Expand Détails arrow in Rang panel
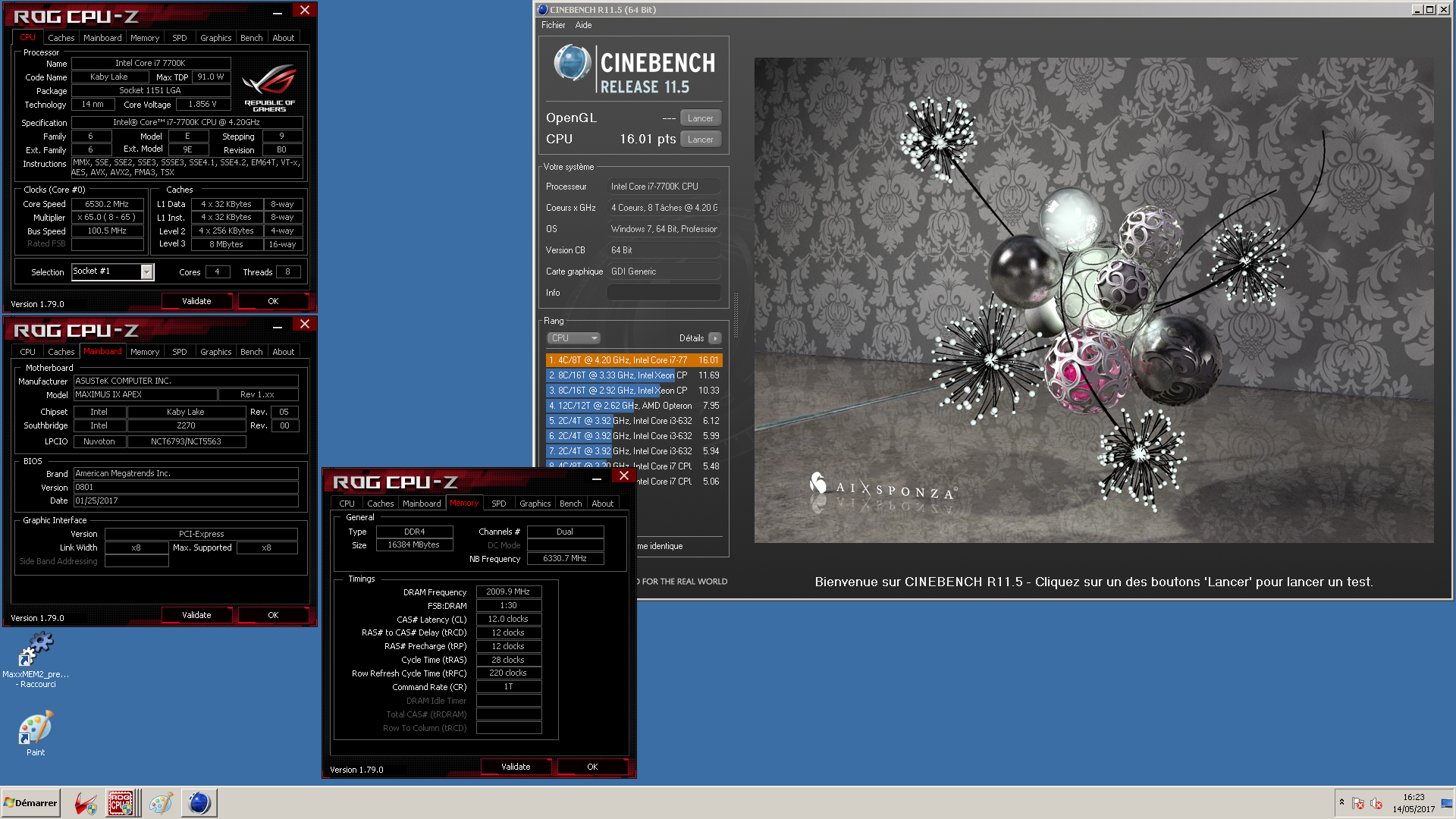Image resolution: width=1456 pixels, height=819 pixels. click(x=714, y=338)
